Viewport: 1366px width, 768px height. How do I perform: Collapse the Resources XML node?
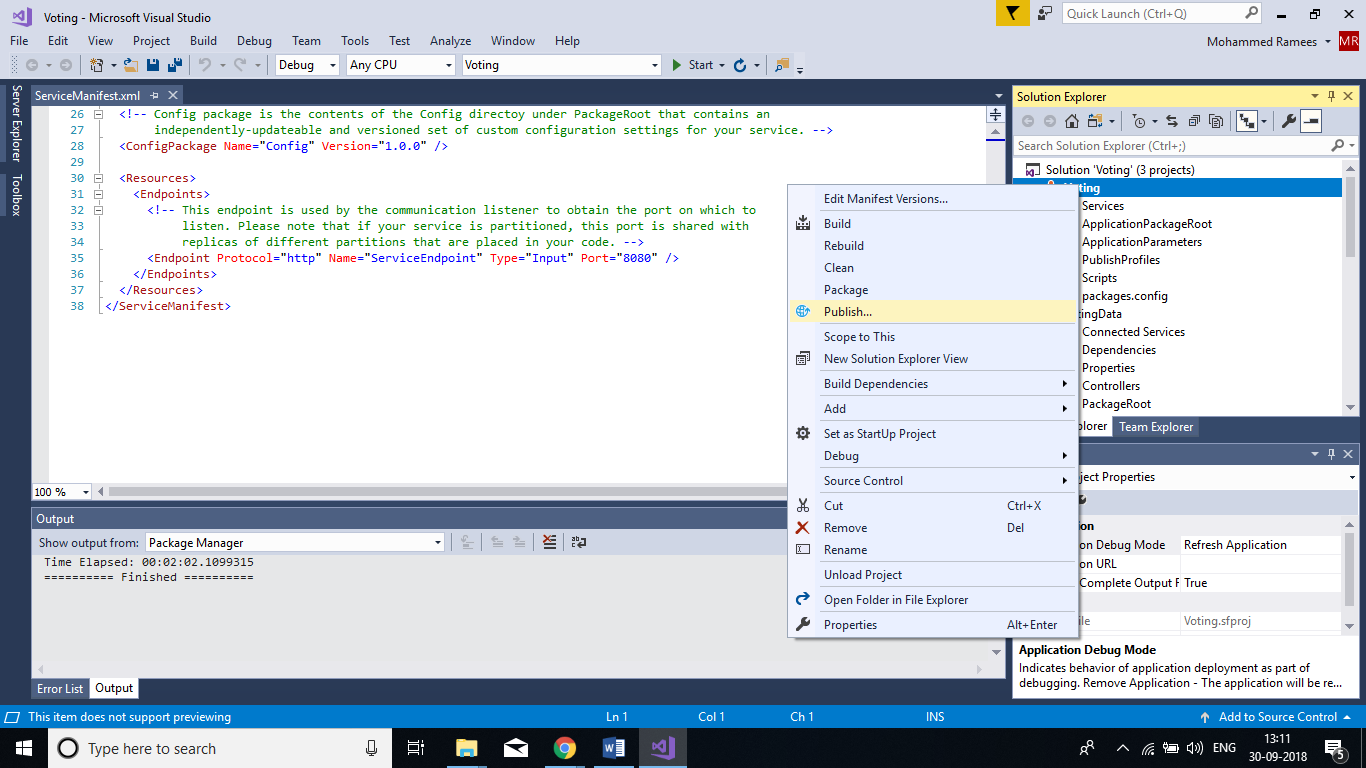98,178
